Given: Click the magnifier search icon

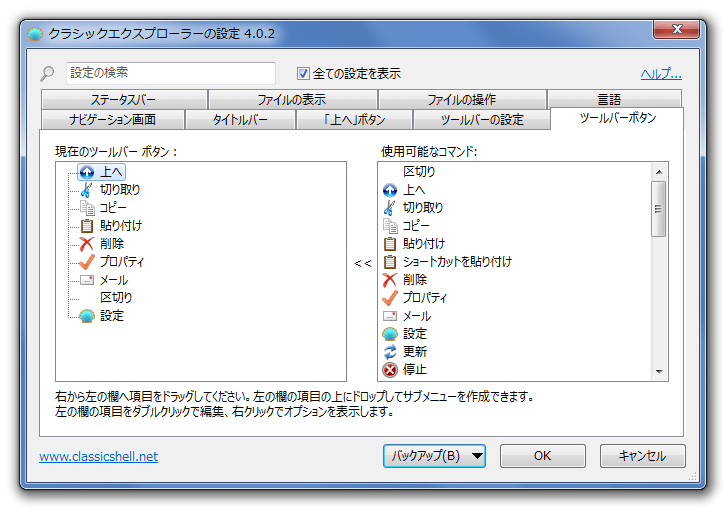Looking at the screenshot, I should click(47, 73).
